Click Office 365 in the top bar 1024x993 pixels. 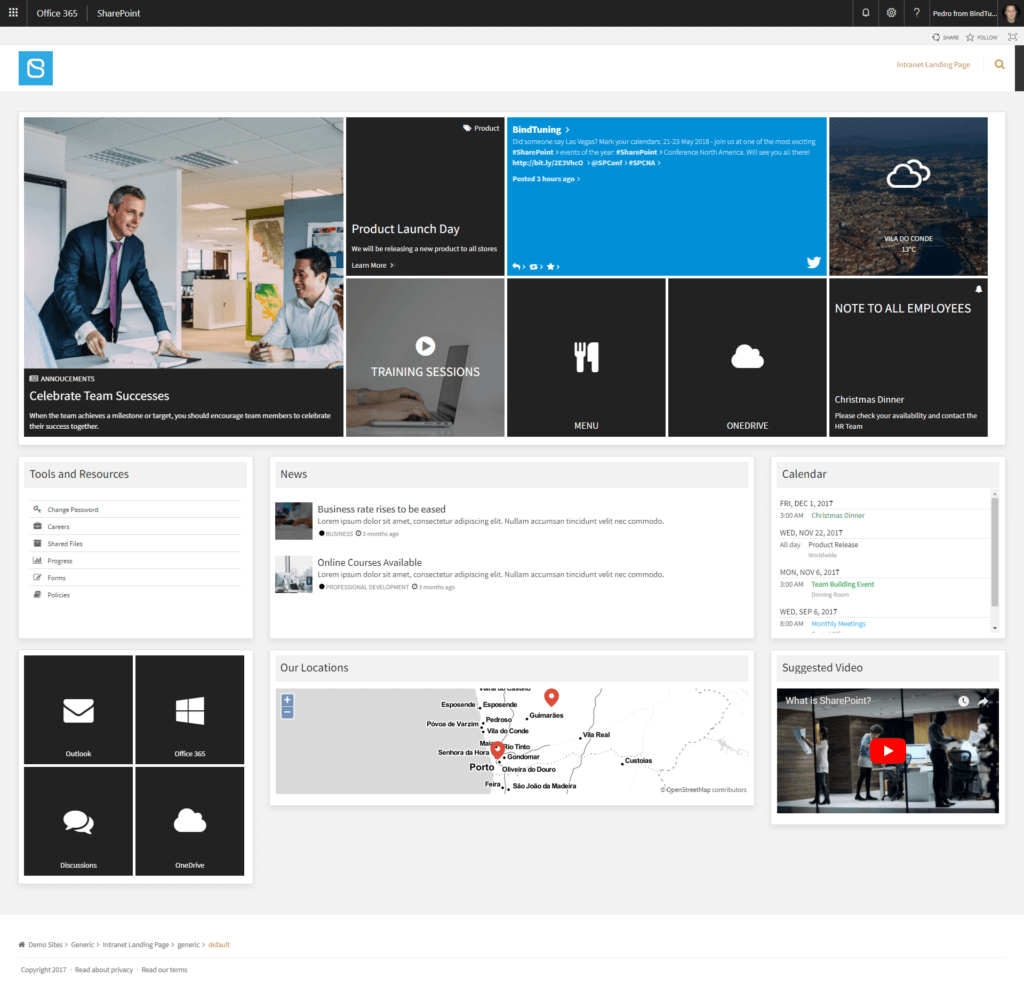pyautogui.click(x=57, y=13)
